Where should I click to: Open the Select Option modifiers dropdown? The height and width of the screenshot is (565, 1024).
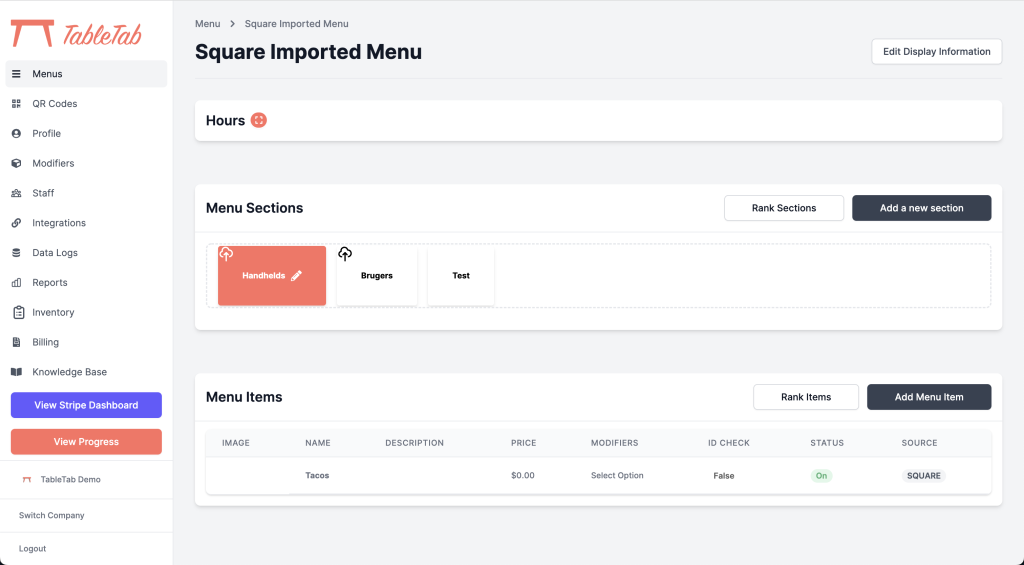click(617, 476)
